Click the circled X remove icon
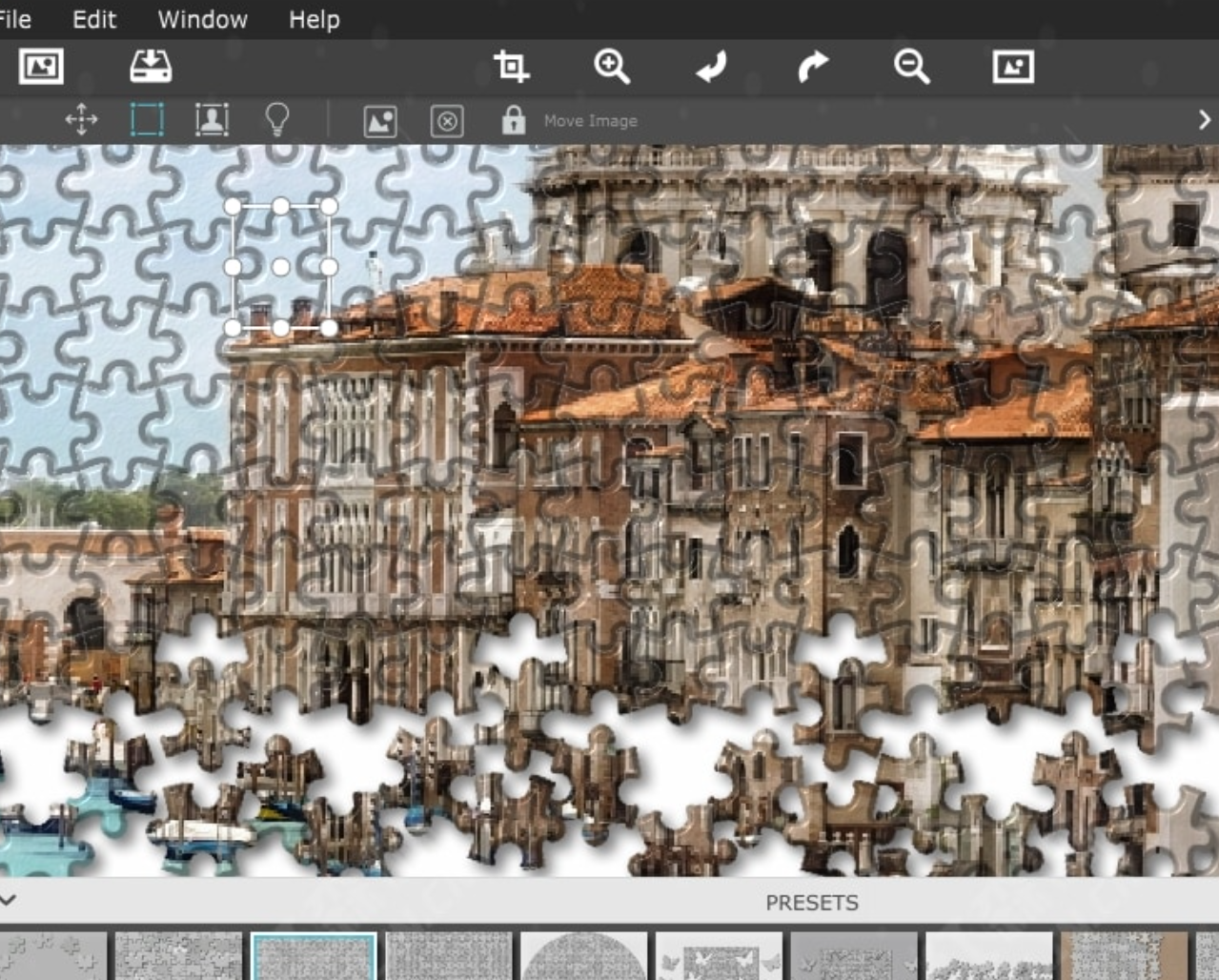Viewport: 1219px width, 980px height. pyautogui.click(x=447, y=122)
